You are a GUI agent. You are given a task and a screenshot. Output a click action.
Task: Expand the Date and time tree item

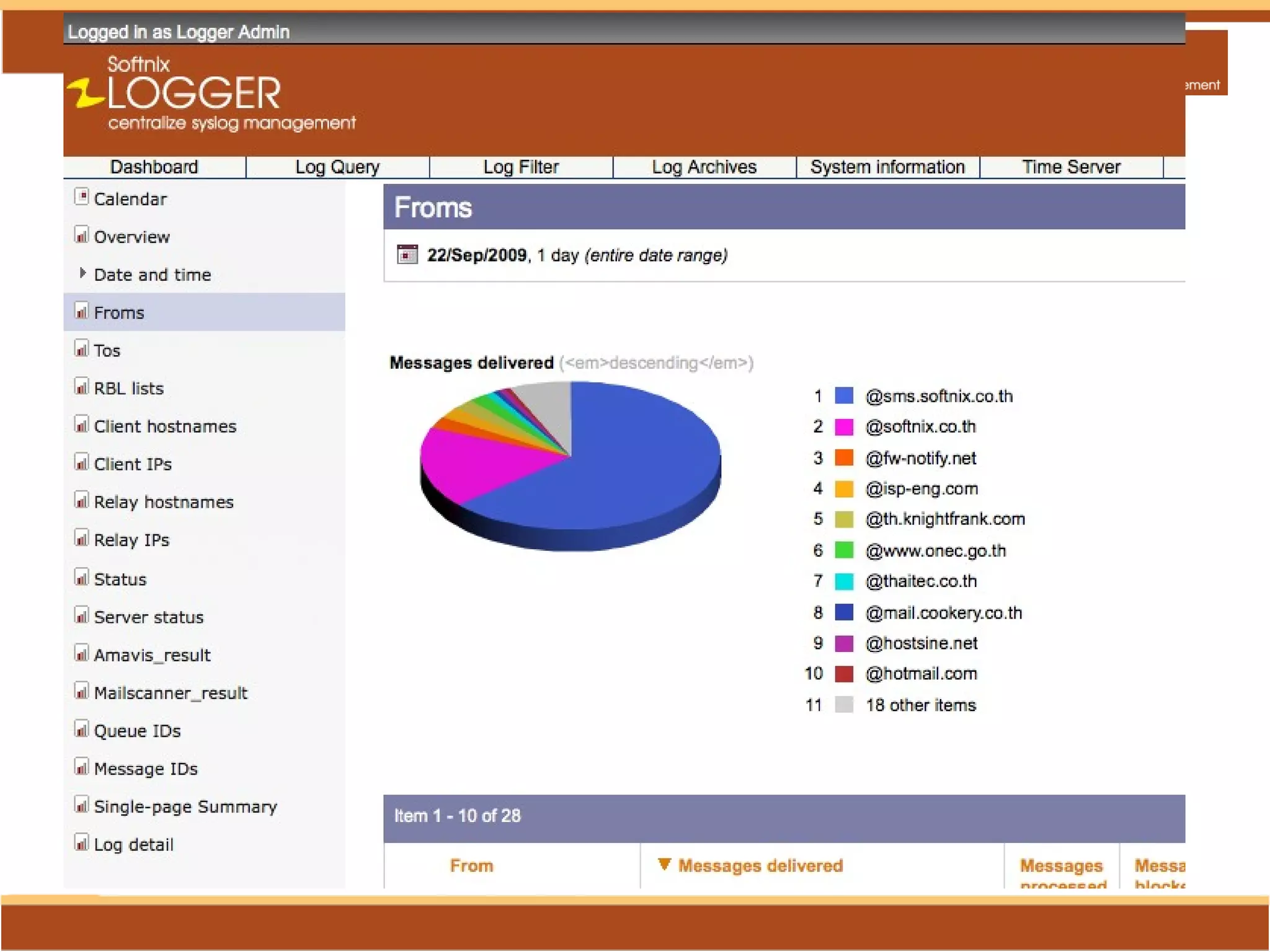coord(82,273)
